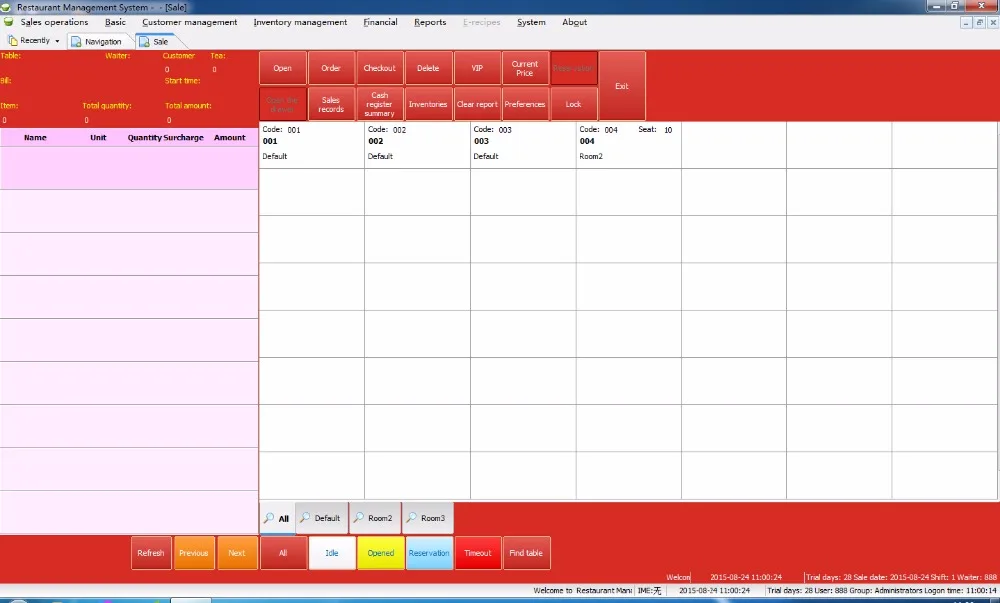Open the Inventory management menu
This screenshot has width=1000, height=603.
300,22
